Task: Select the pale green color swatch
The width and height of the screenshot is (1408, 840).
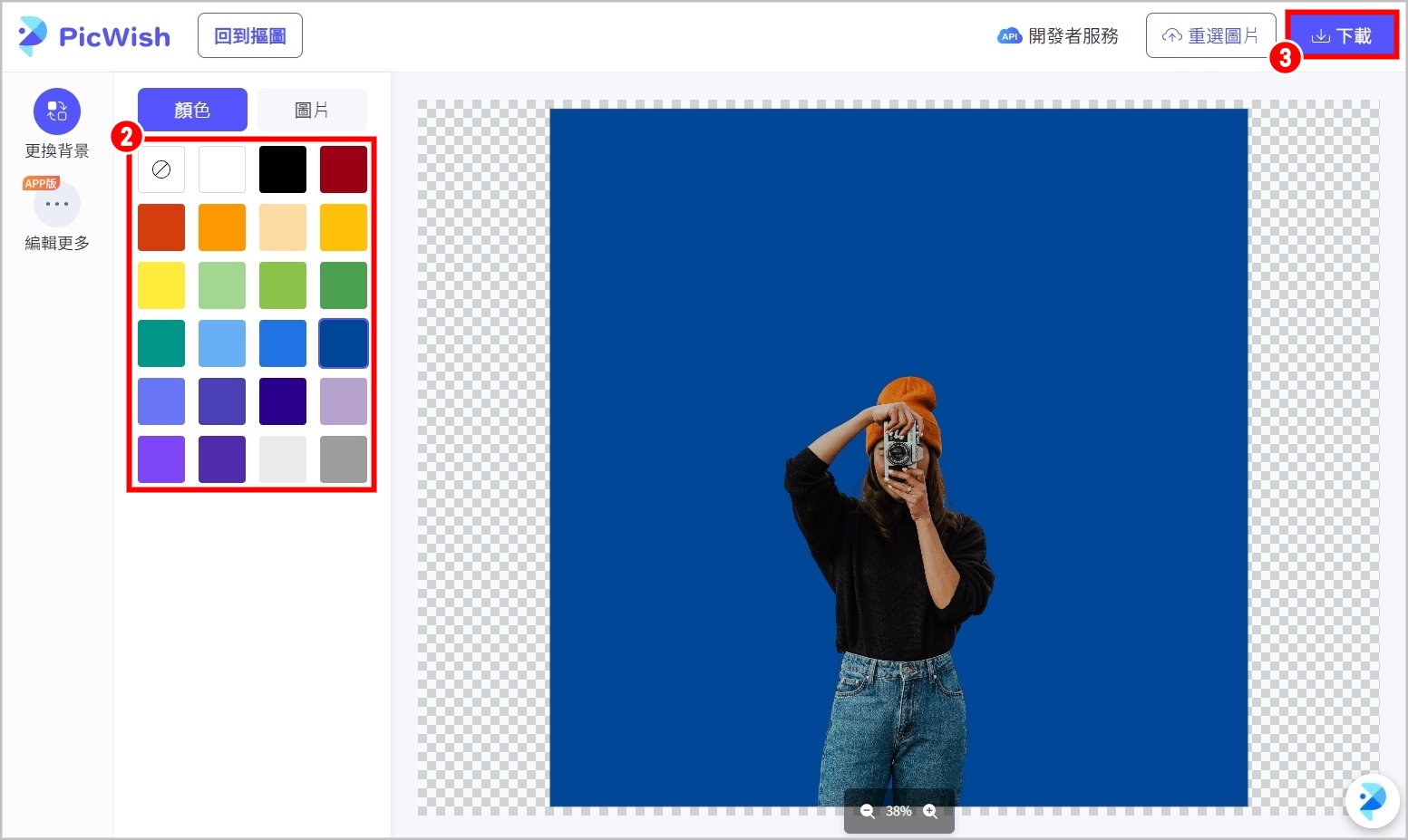Action: 222,285
